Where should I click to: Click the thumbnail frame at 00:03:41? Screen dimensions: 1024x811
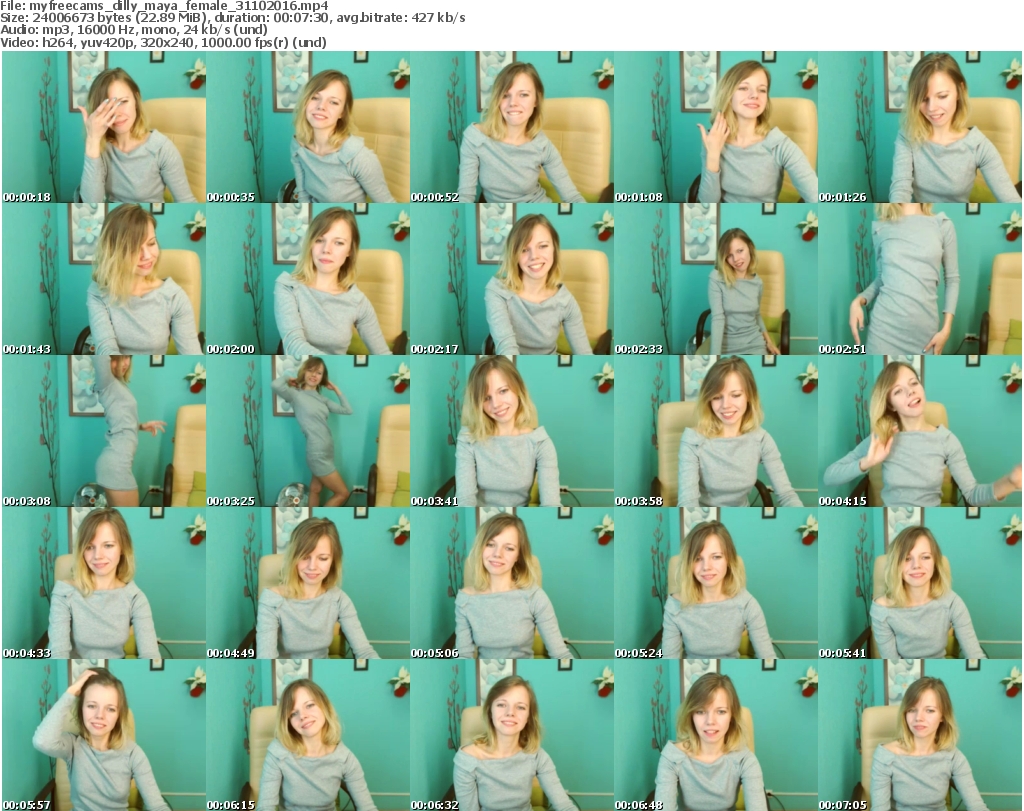[512, 431]
